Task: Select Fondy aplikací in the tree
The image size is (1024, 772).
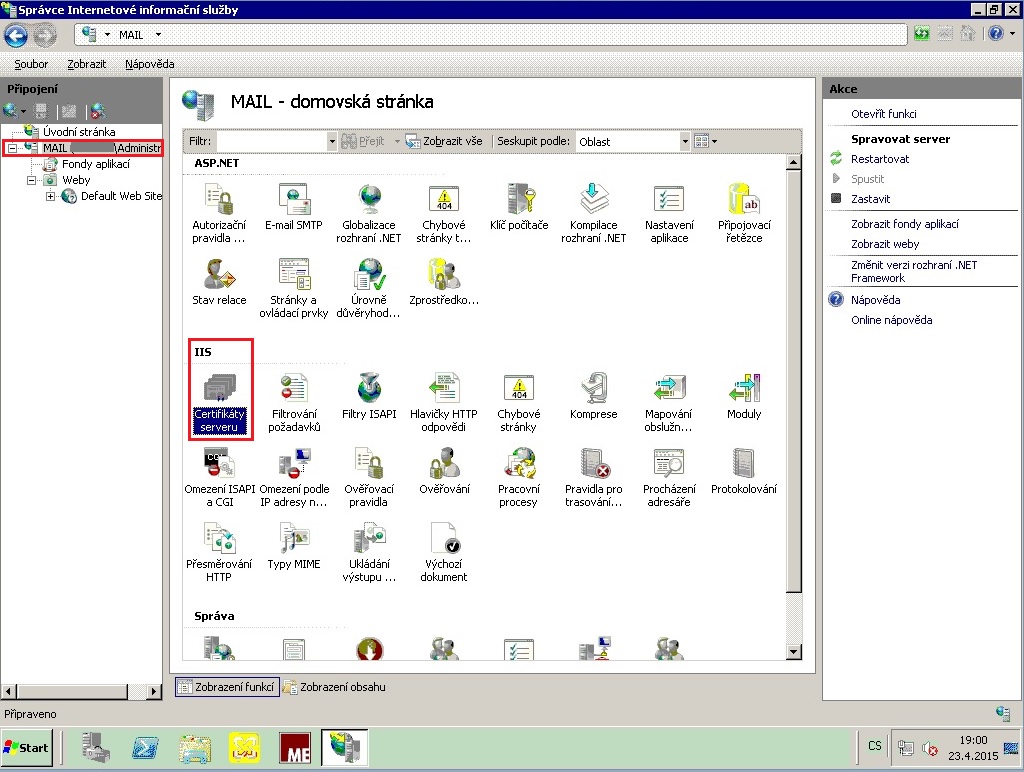Action: point(95,164)
